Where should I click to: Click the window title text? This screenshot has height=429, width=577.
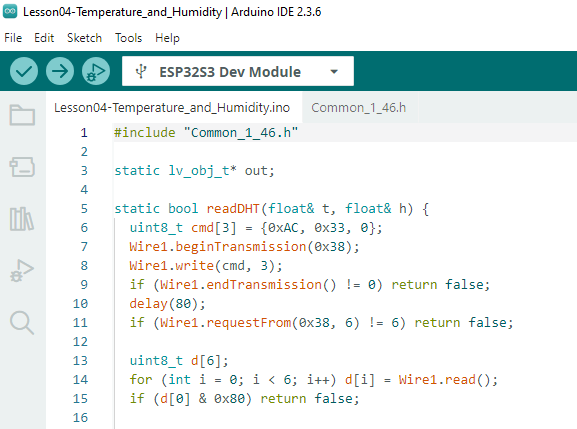172,12
